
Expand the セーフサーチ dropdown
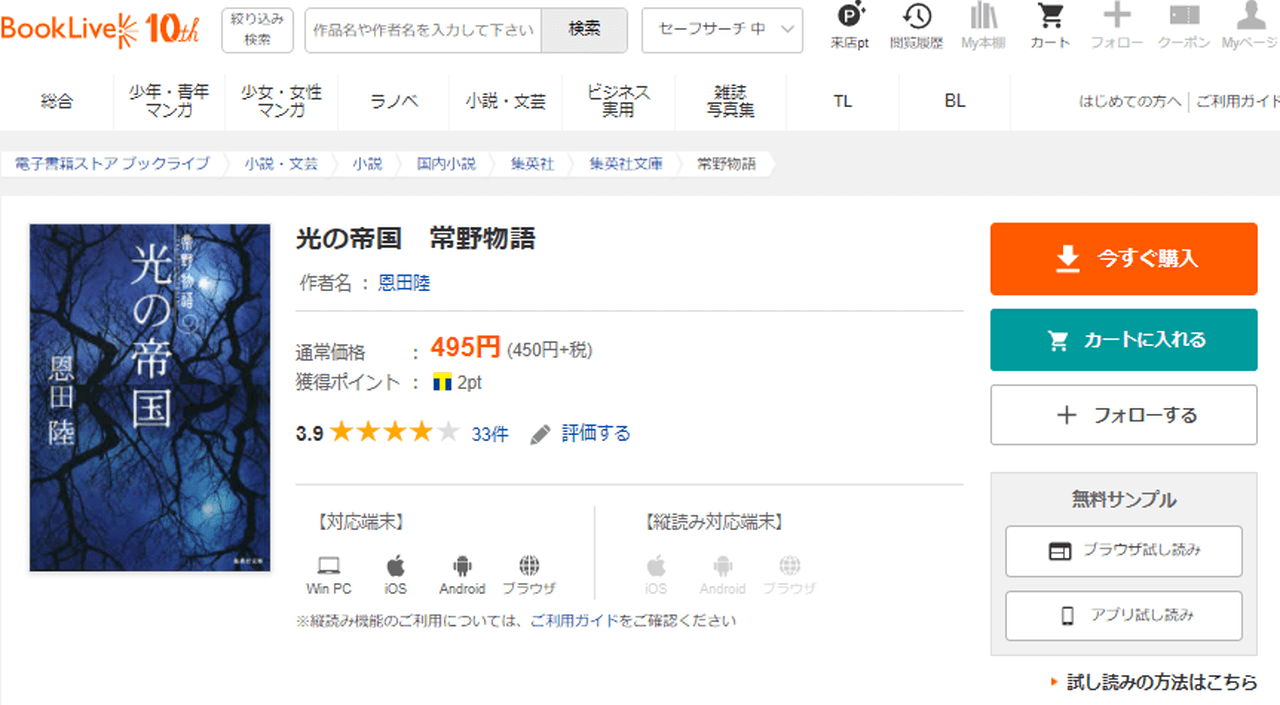coord(722,30)
